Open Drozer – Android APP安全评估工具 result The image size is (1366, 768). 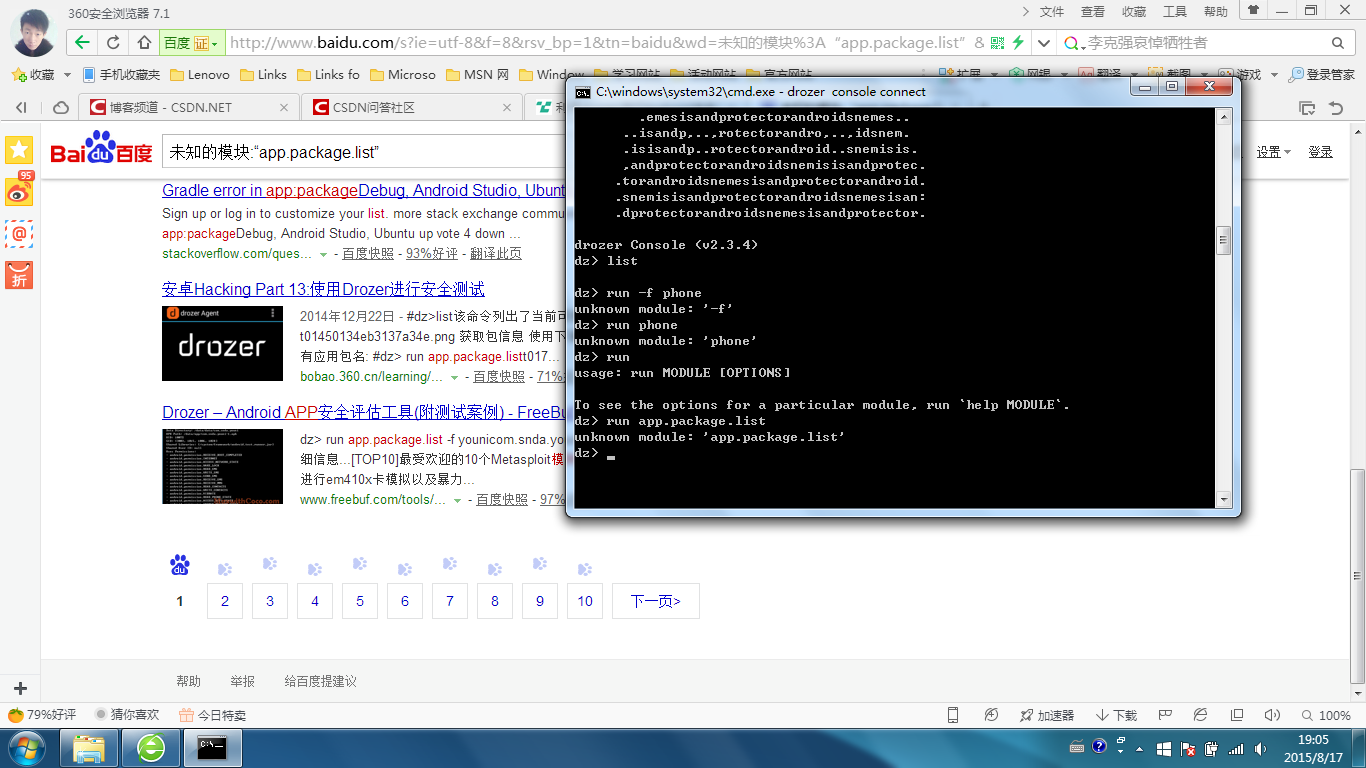point(363,412)
